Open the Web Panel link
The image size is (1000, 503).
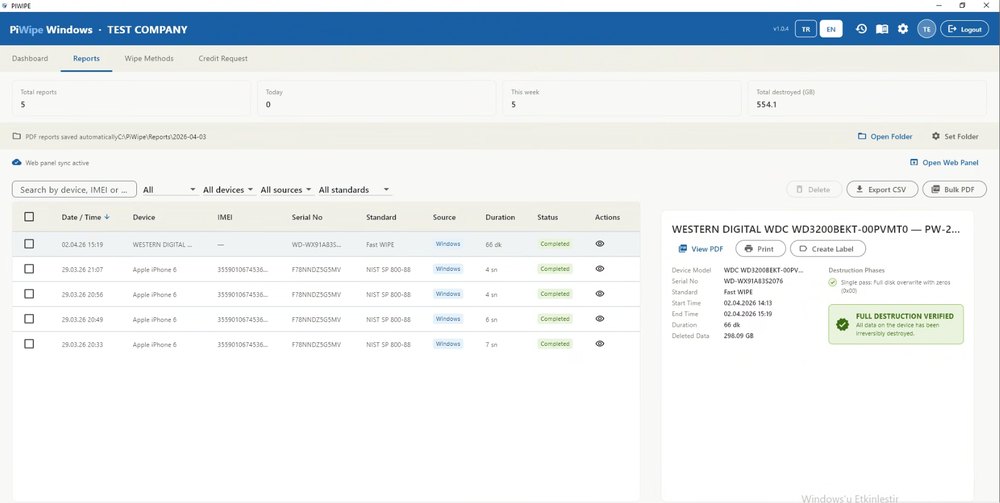[x=944, y=163]
